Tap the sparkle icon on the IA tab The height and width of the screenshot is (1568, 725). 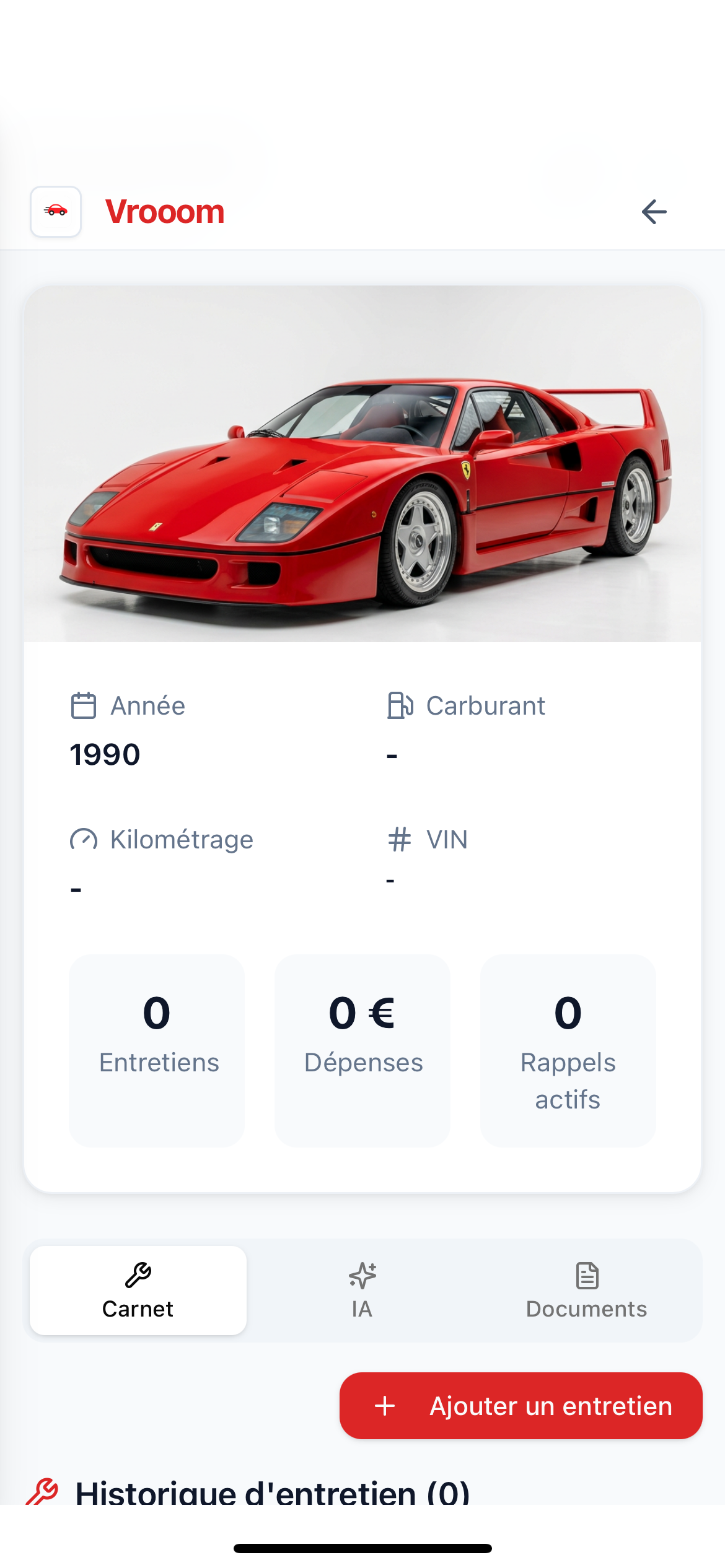[x=362, y=1276]
